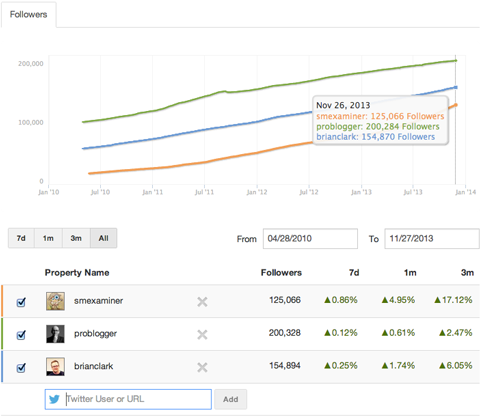This screenshot has width=480, height=416.
Task: Click tooltip line brianclark: 154,870 Followers
Action: tap(376, 137)
